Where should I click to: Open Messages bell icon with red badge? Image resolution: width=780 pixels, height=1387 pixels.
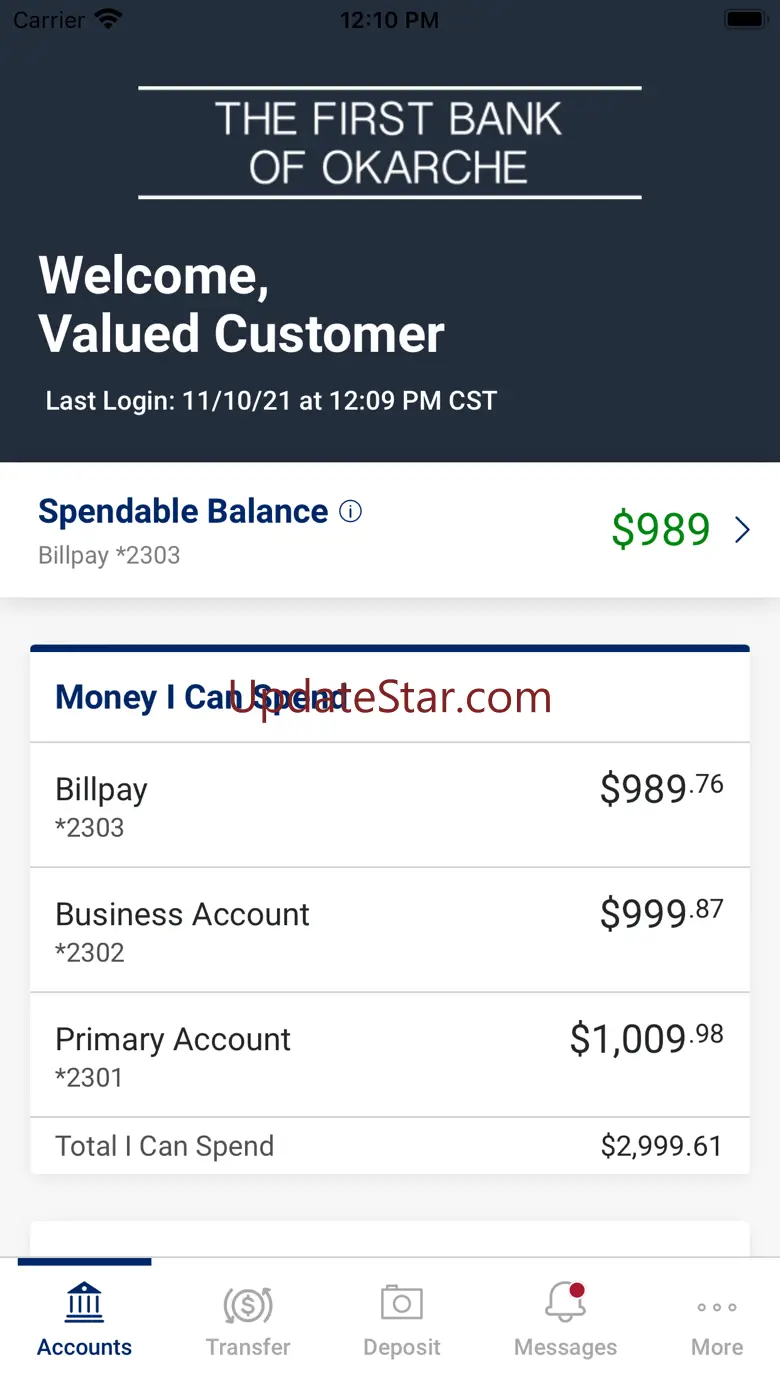(x=565, y=1302)
